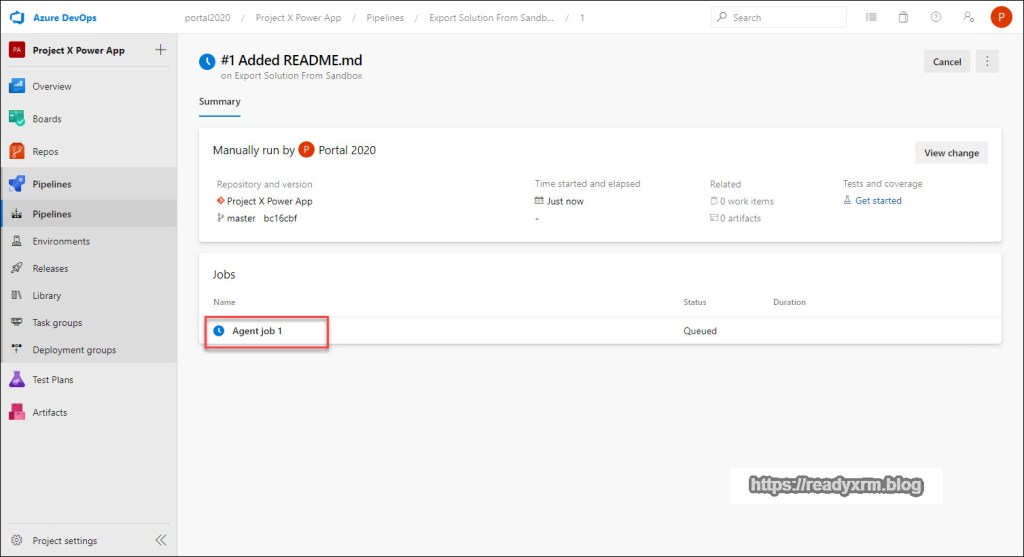Select Library in the Pipelines submenu

point(47,296)
